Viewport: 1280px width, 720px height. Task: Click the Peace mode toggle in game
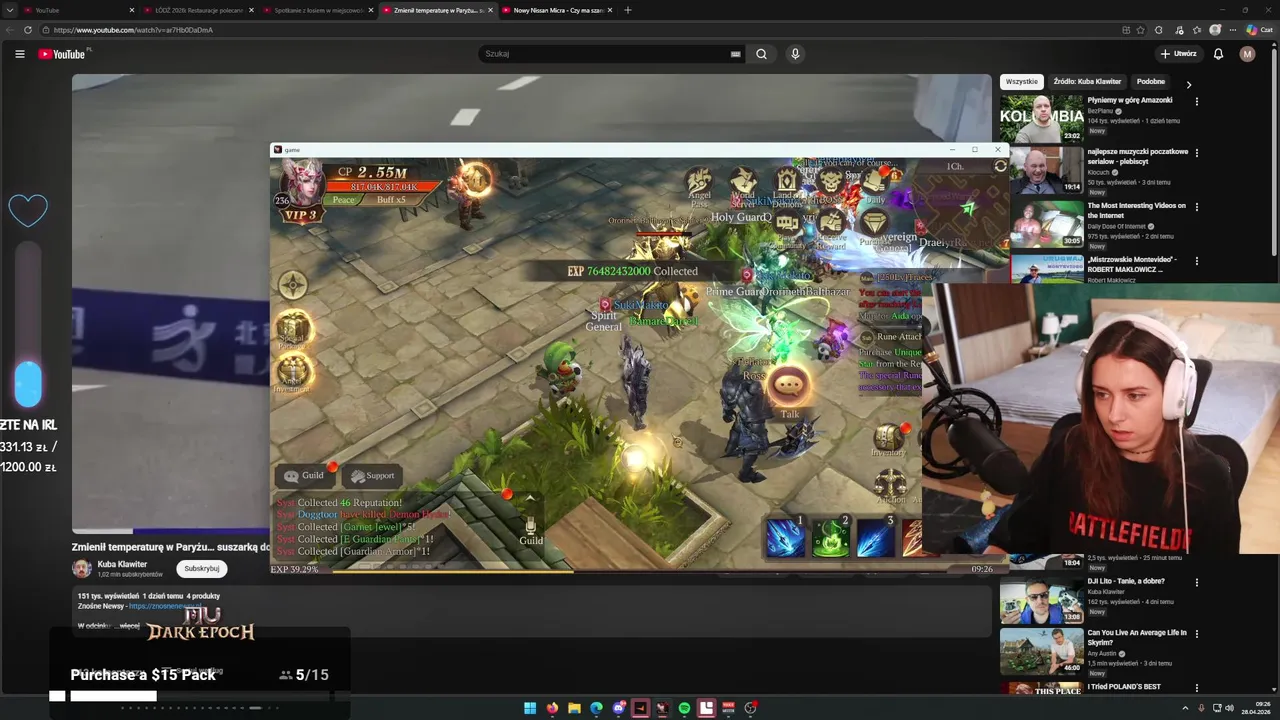pos(344,200)
